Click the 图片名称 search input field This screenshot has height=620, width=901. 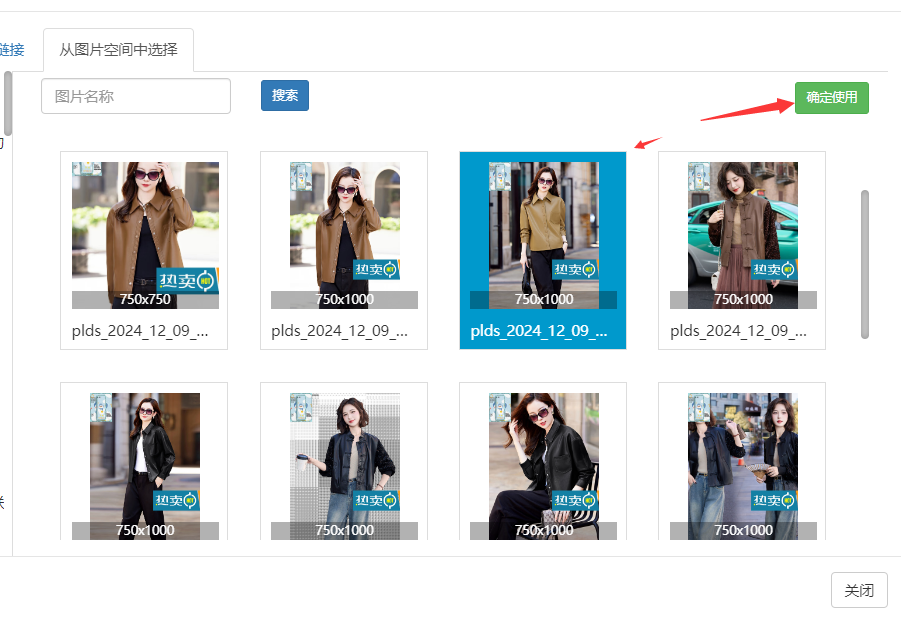pos(136,96)
